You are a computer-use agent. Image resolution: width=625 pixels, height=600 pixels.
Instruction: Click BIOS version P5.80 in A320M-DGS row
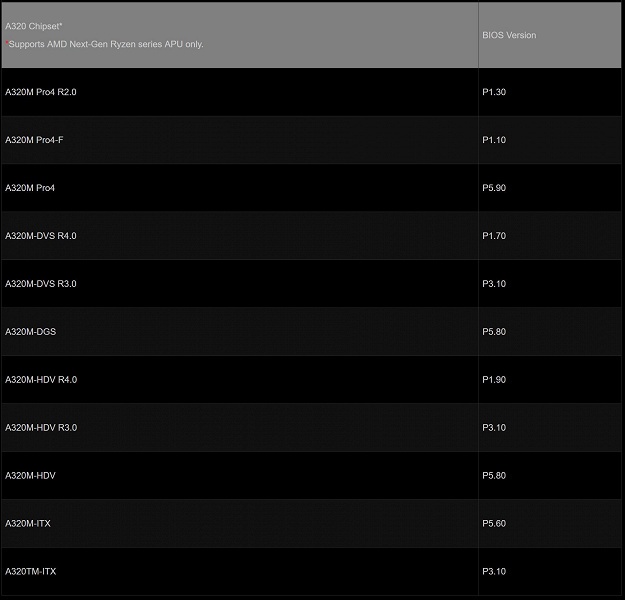[494, 332]
